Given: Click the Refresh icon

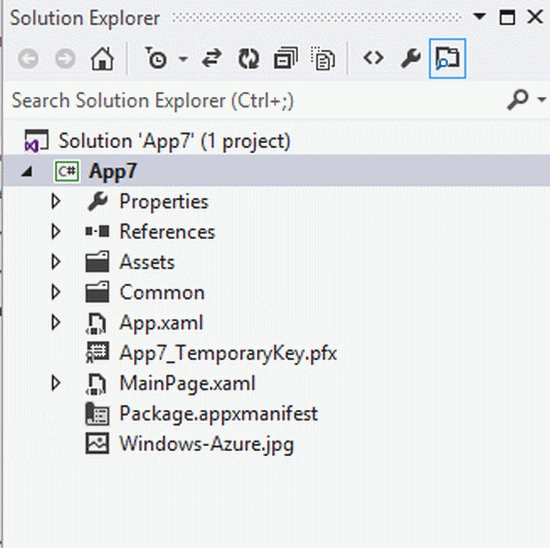Looking at the screenshot, I should pos(249,59).
